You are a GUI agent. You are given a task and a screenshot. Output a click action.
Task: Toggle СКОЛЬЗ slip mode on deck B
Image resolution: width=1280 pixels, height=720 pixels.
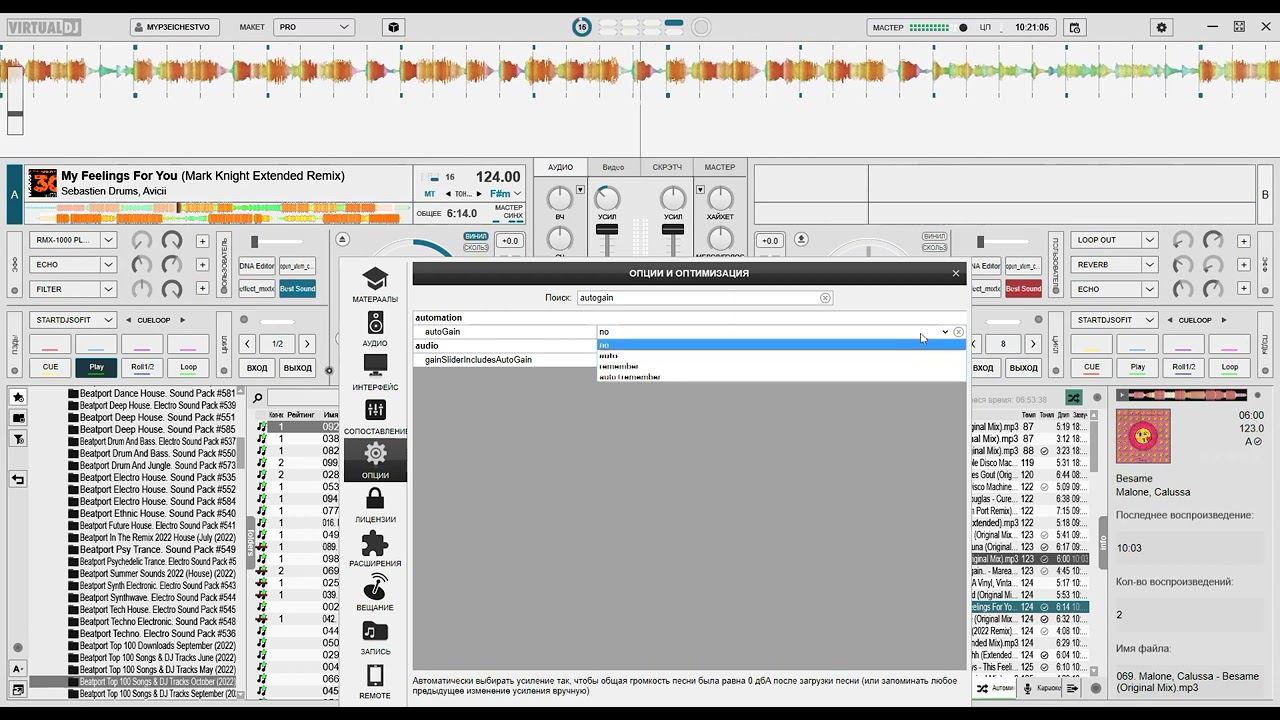(934, 248)
